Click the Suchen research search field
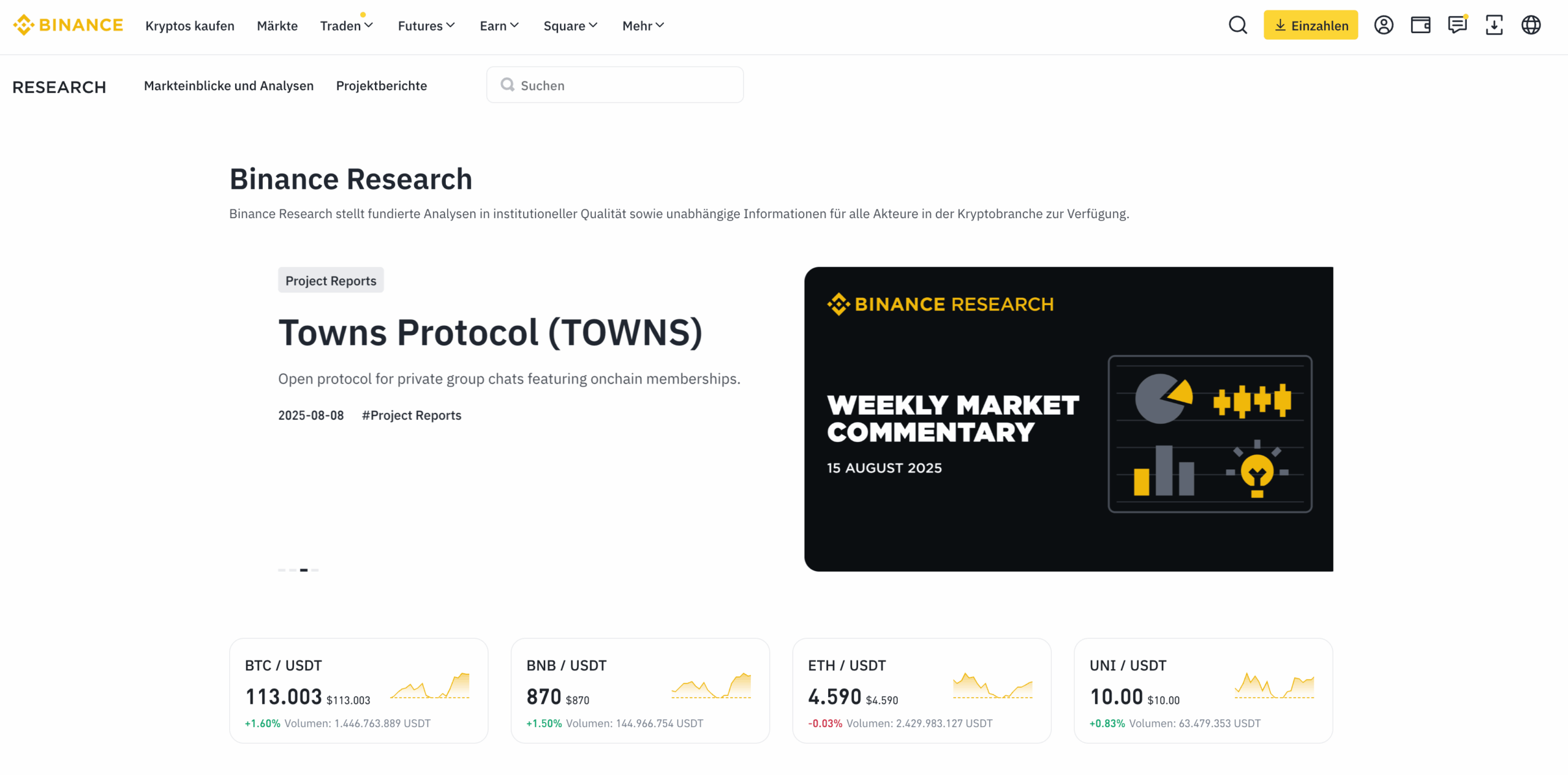The width and height of the screenshot is (1568, 775). click(x=615, y=85)
